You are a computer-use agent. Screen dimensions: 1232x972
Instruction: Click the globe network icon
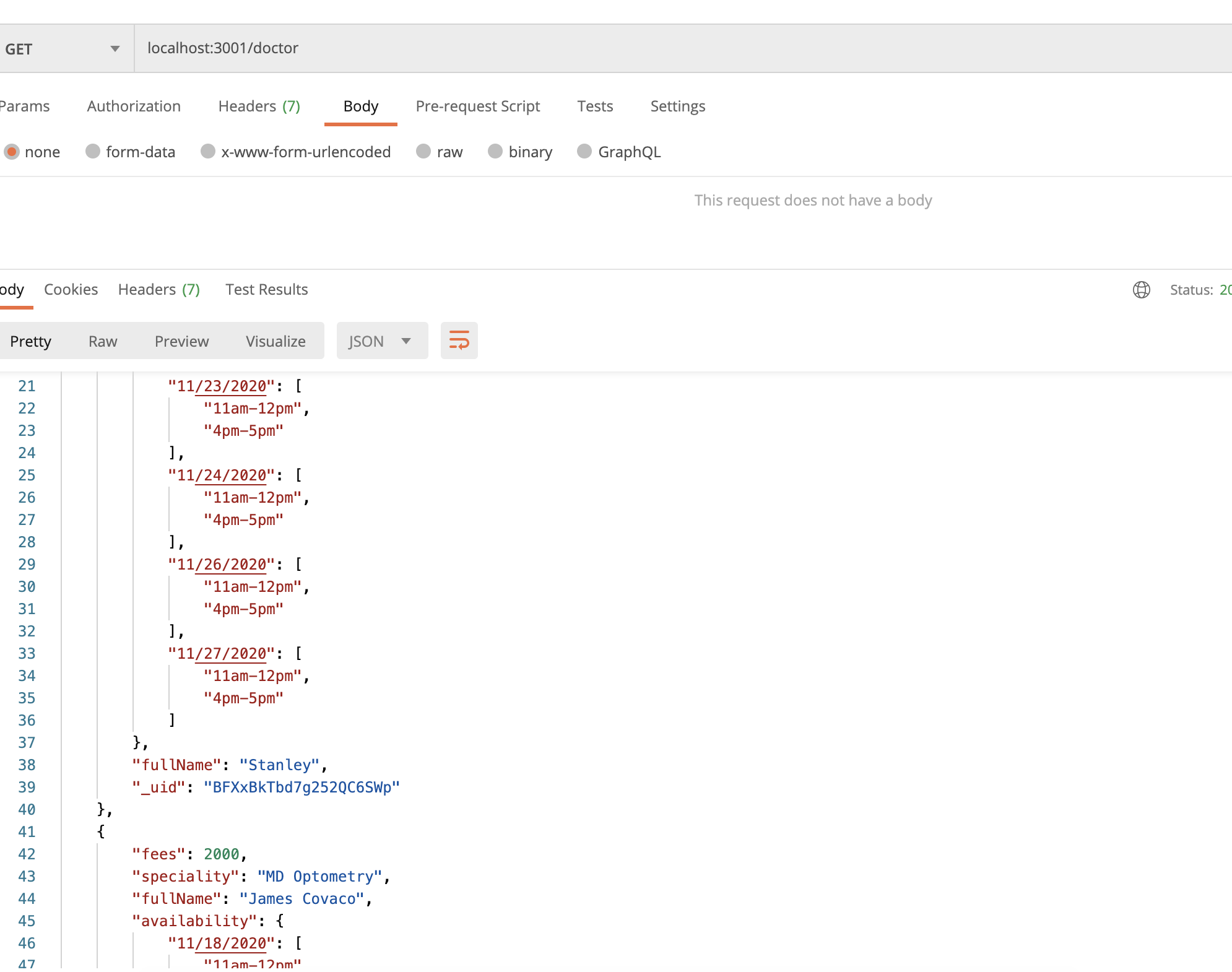tap(1141, 290)
